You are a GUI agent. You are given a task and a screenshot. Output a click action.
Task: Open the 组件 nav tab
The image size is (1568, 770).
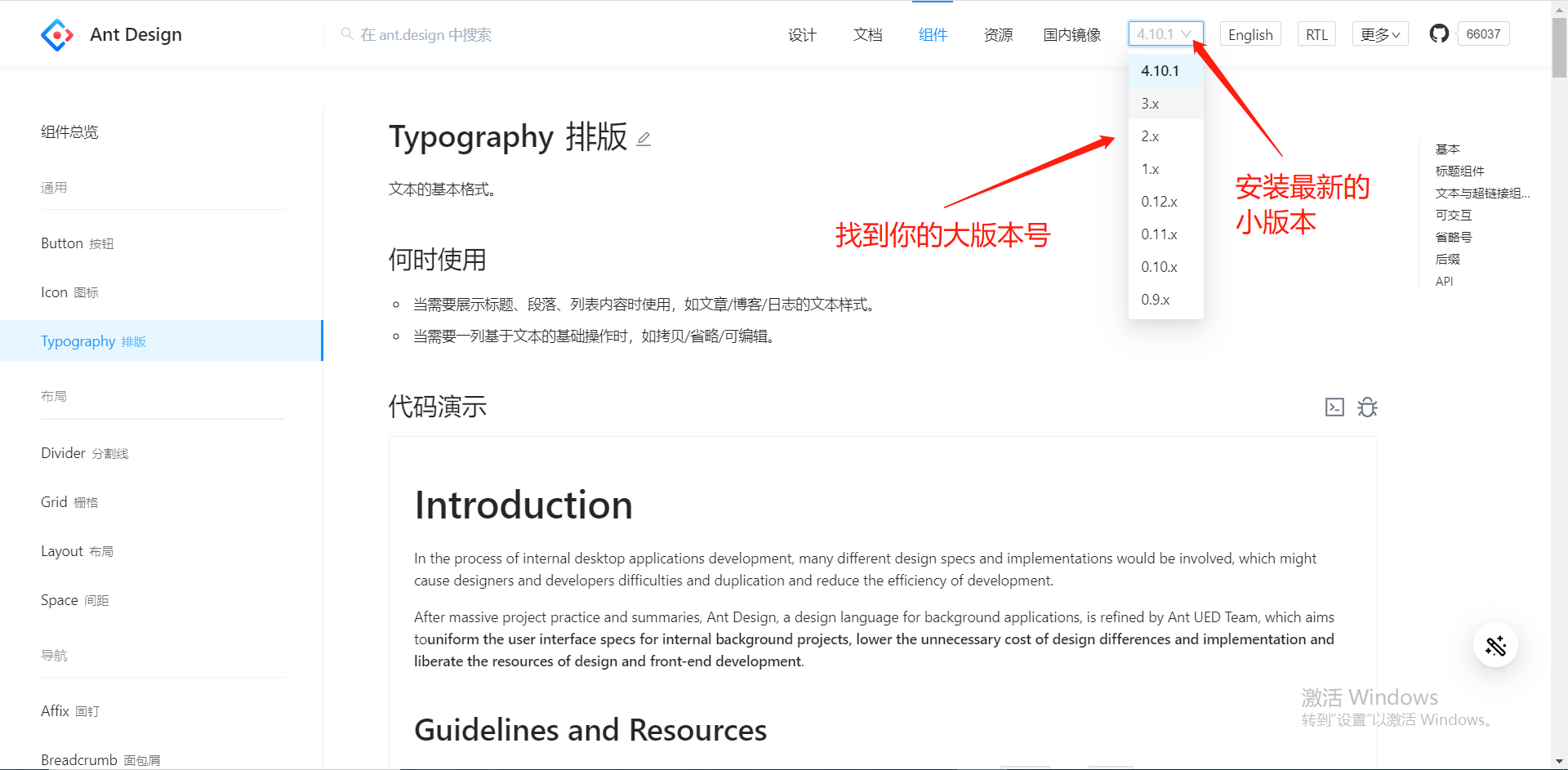[933, 34]
